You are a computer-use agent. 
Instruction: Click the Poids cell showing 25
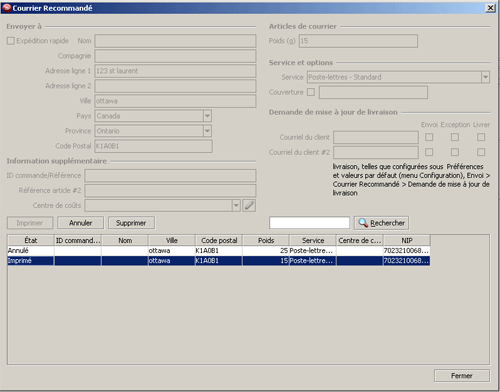[266, 250]
